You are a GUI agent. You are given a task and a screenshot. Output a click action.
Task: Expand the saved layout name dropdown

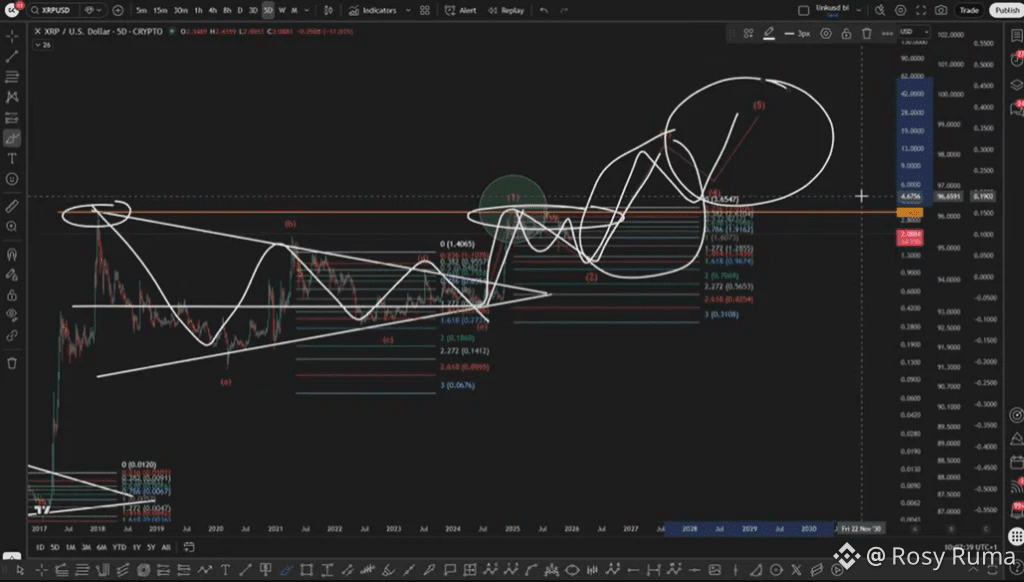pyautogui.click(x=859, y=10)
